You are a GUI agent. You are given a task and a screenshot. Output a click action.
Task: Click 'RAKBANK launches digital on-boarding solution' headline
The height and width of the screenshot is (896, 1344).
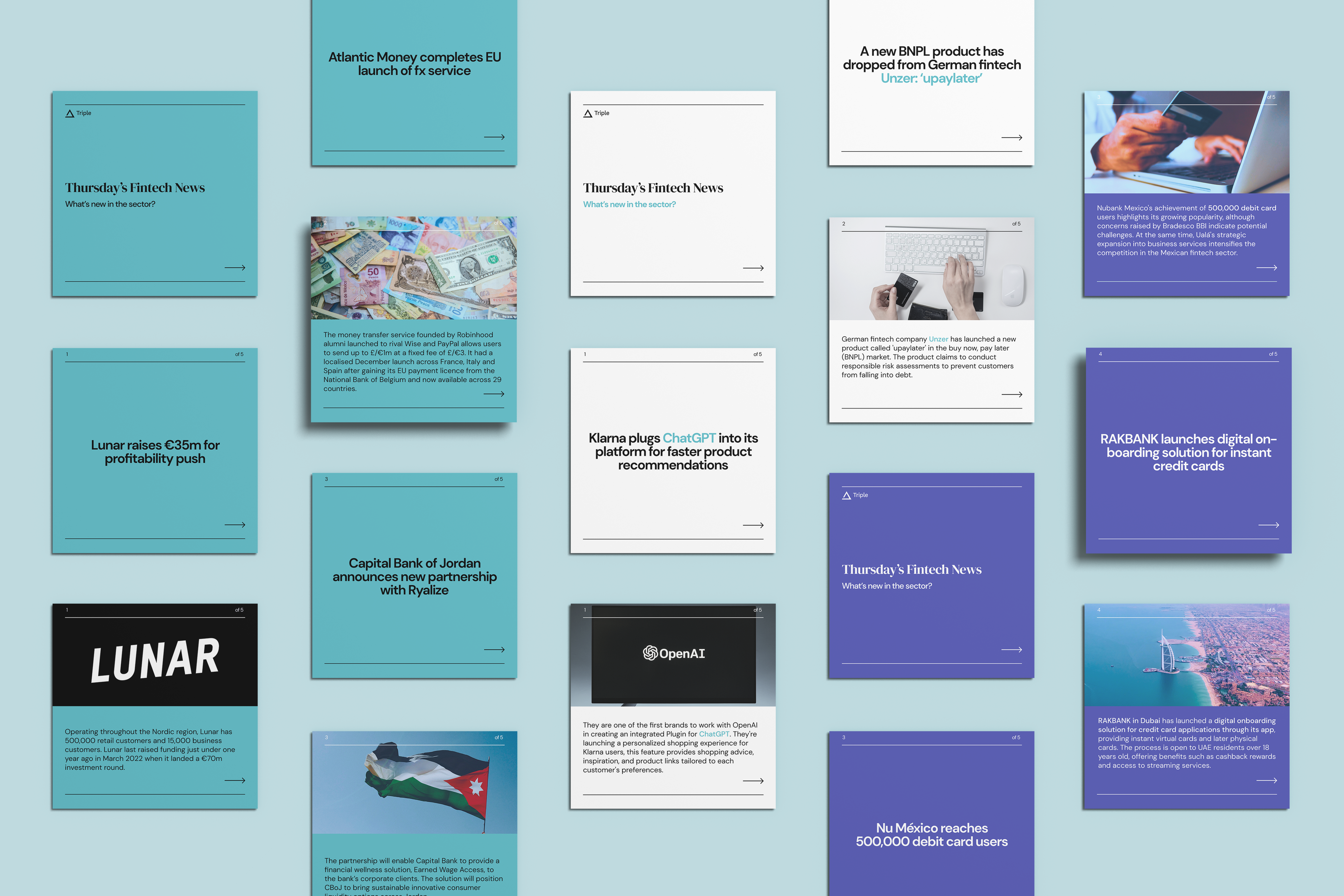pos(1189,452)
